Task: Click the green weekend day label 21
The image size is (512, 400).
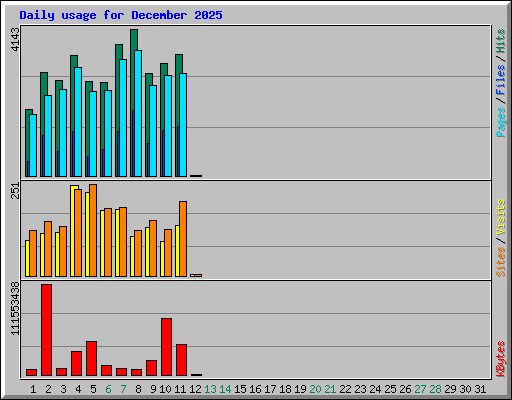Action: [x=330, y=389]
